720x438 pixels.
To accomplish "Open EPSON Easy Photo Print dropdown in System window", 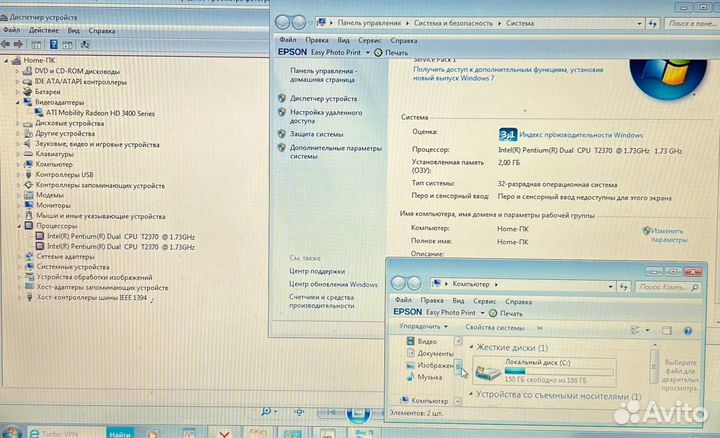I will click(368, 53).
